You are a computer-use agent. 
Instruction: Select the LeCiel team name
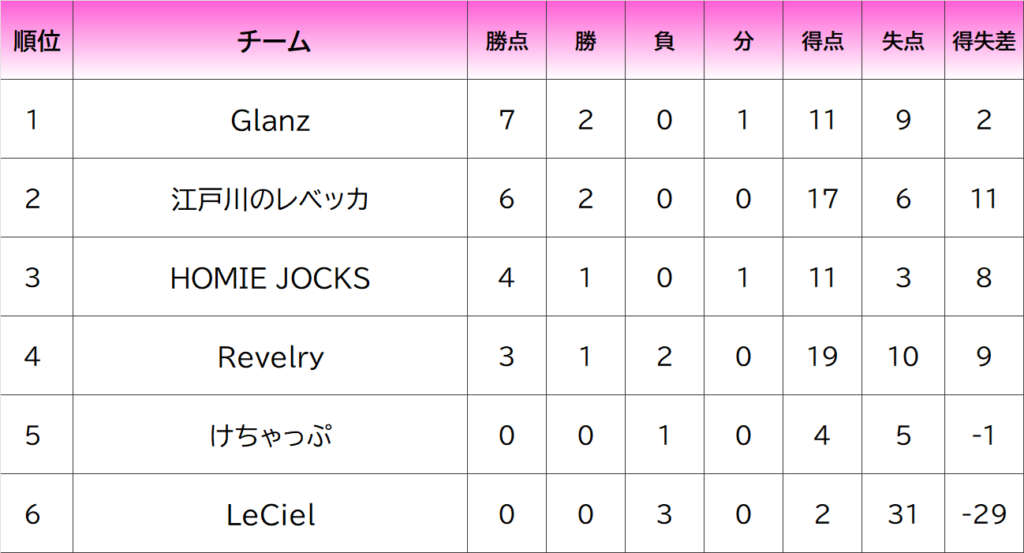(270, 515)
